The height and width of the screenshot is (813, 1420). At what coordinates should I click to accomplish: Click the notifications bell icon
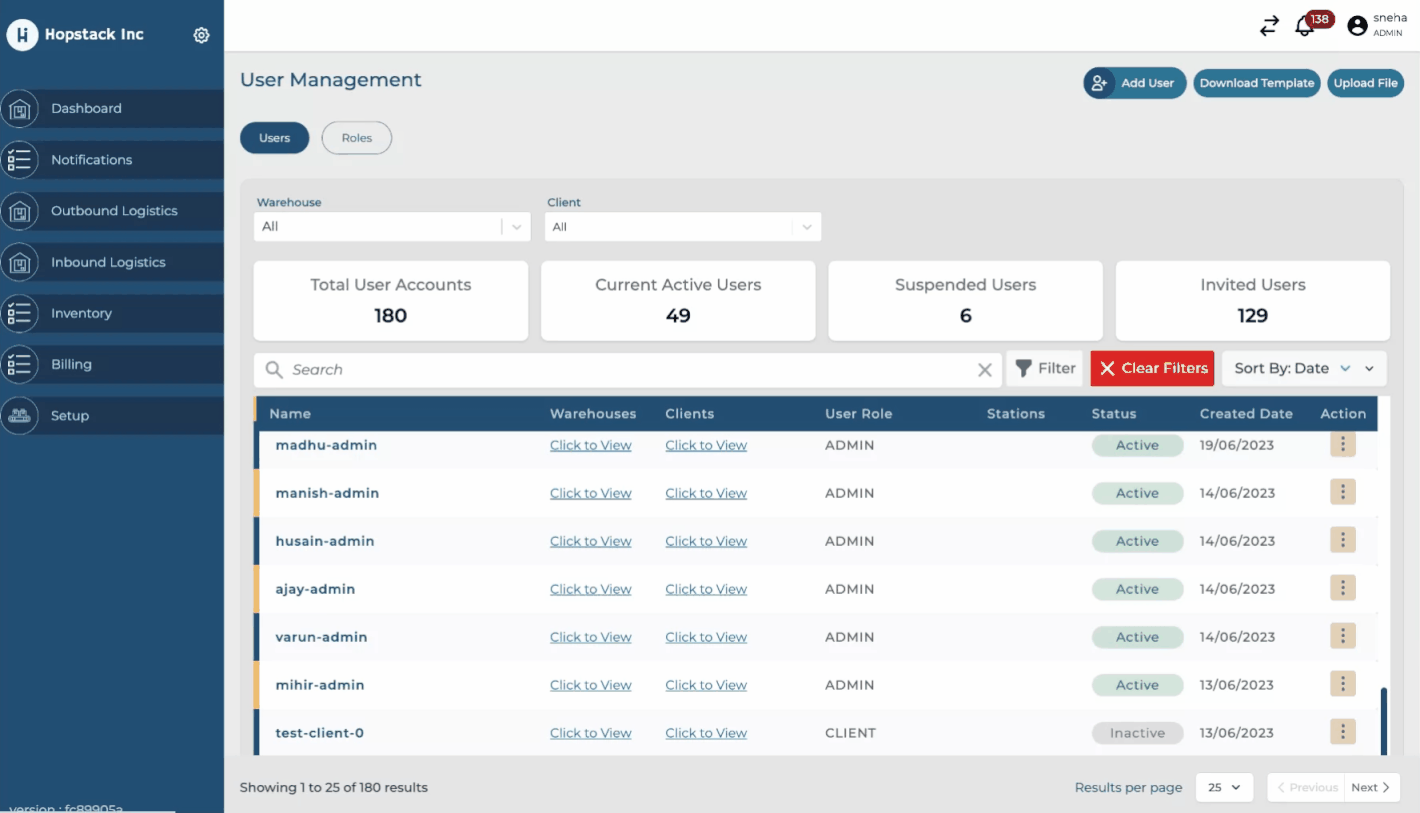coord(1304,27)
